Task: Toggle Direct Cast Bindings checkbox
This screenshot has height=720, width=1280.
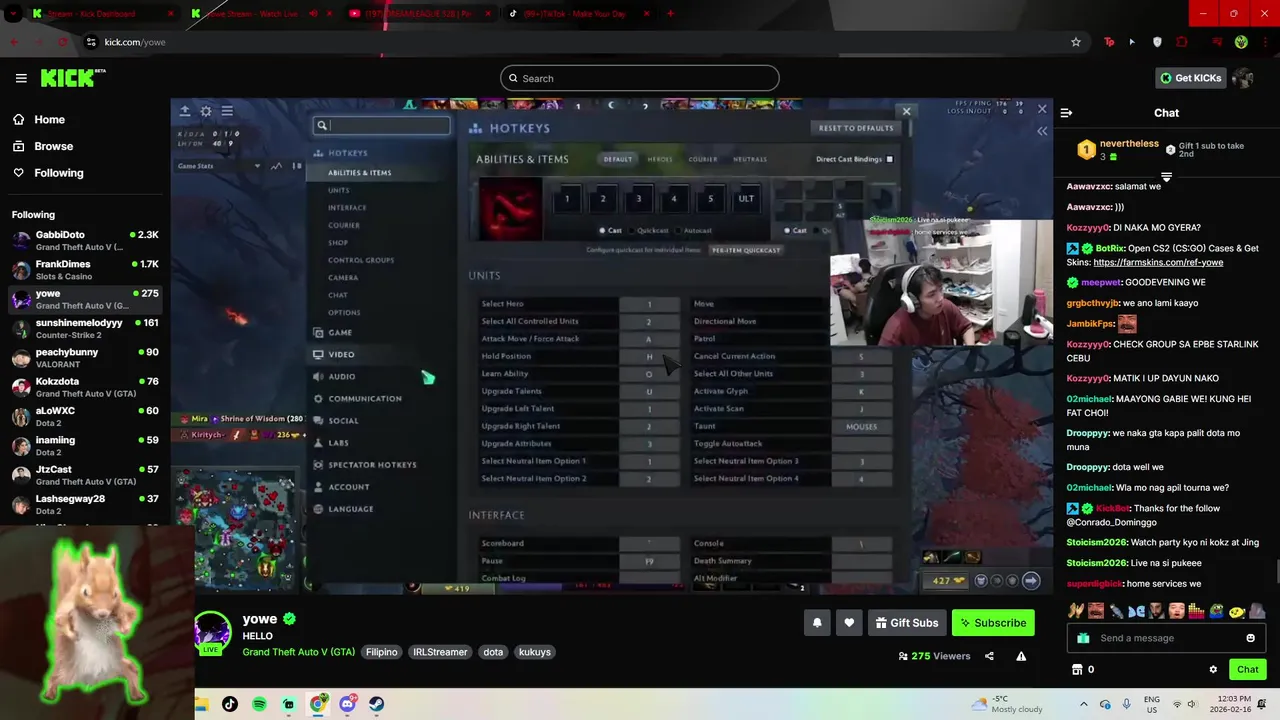Action: pos(889,159)
